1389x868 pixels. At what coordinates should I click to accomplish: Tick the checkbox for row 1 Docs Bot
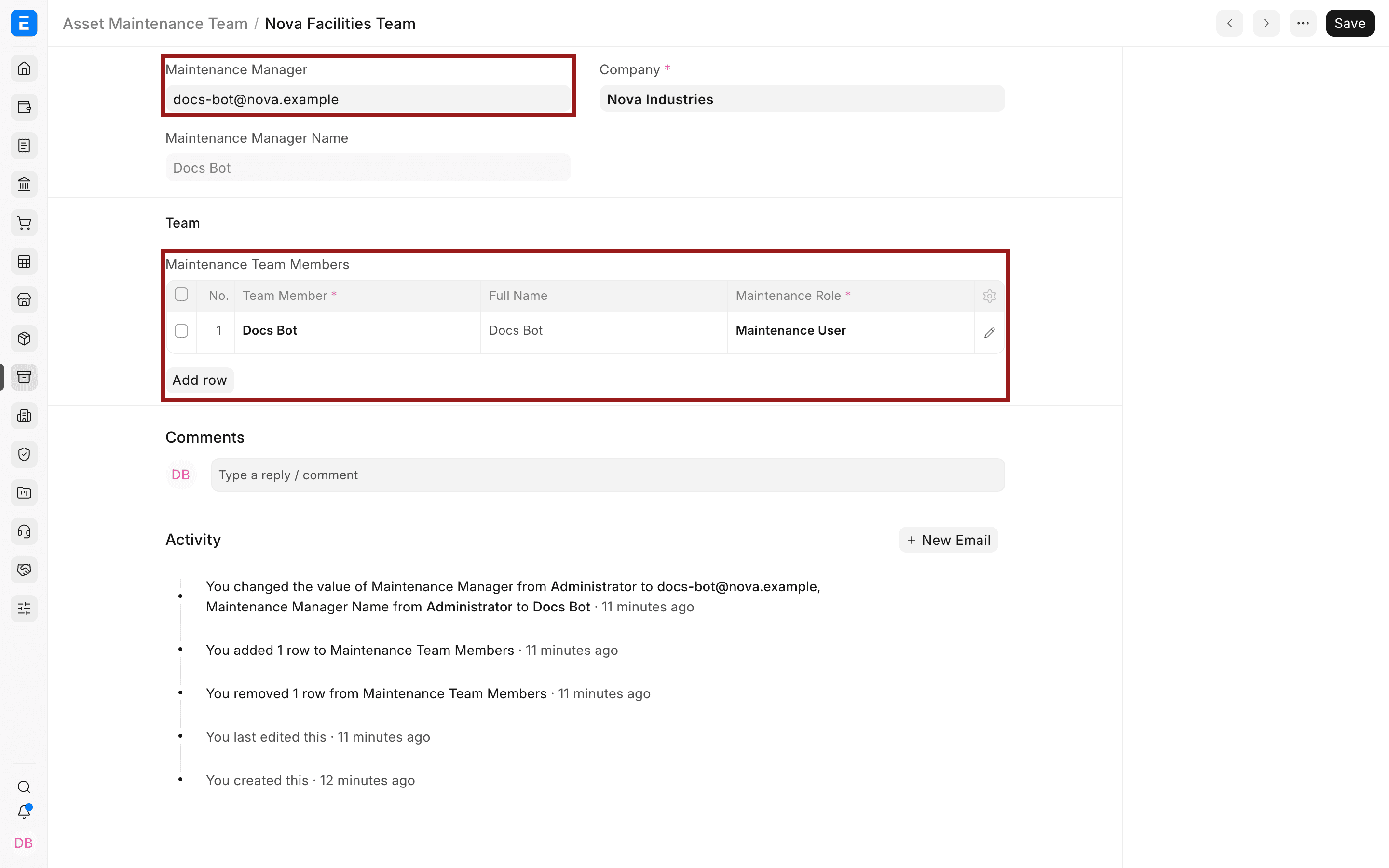point(181,331)
